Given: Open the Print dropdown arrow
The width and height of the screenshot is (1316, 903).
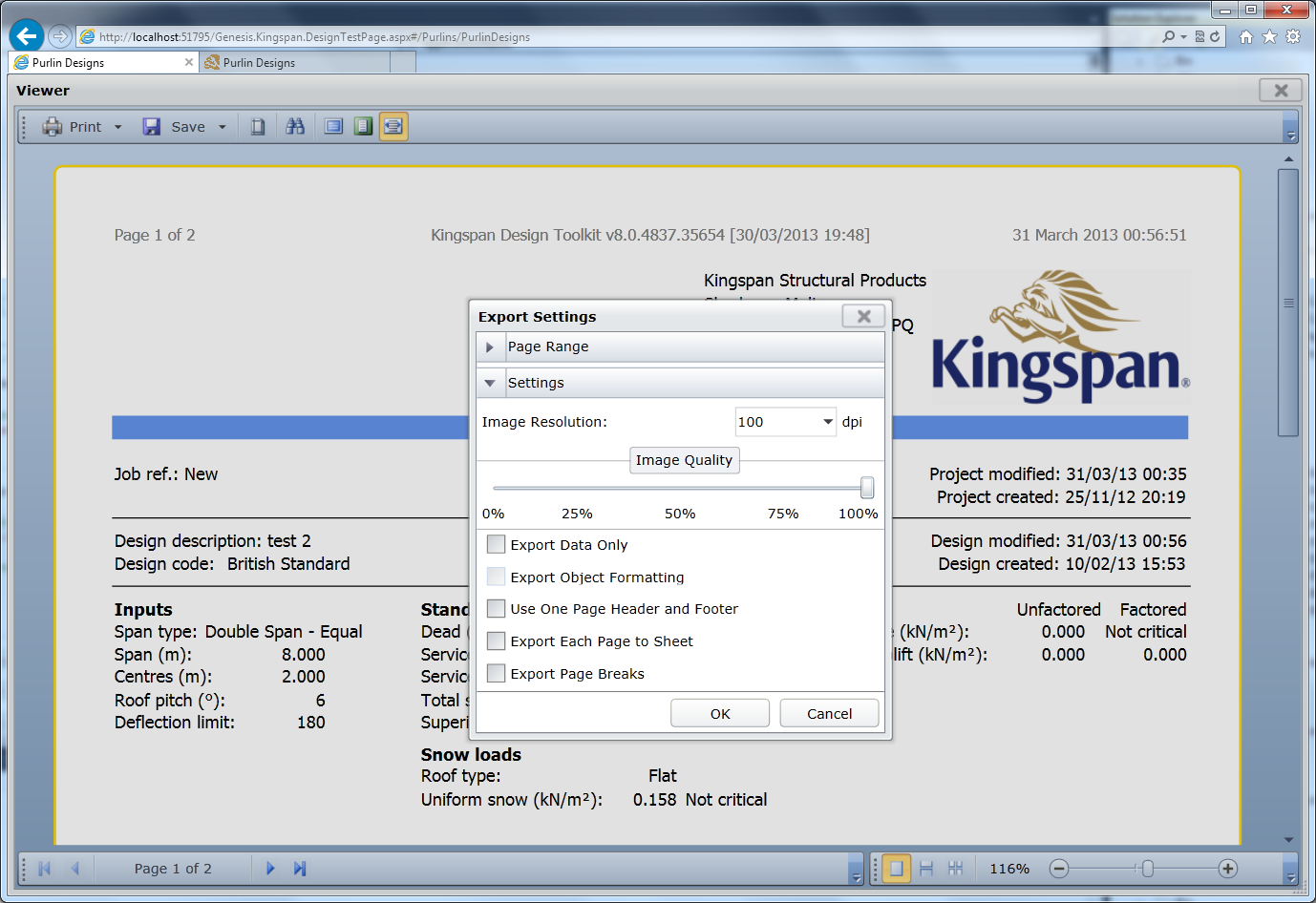Looking at the screenshot, I should click(x=118, y=127).
